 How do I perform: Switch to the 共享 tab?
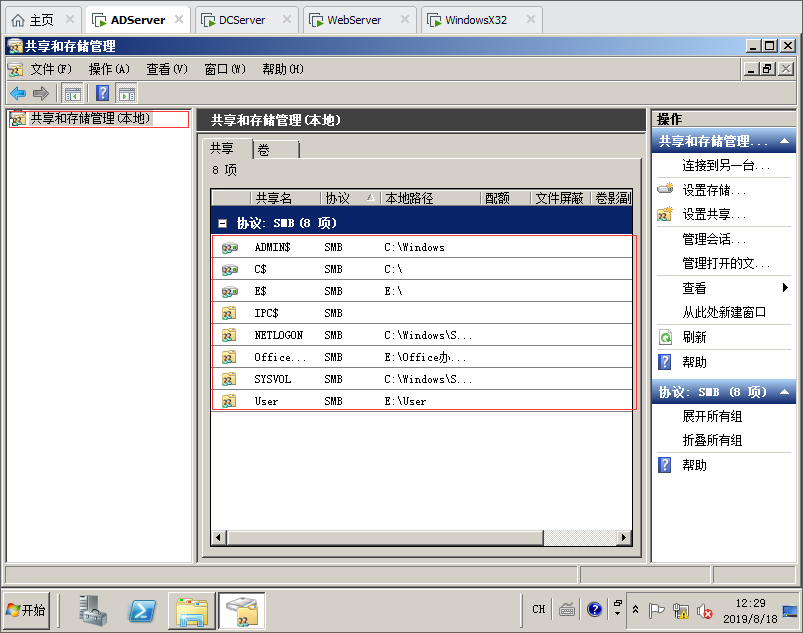coord(227,149)
